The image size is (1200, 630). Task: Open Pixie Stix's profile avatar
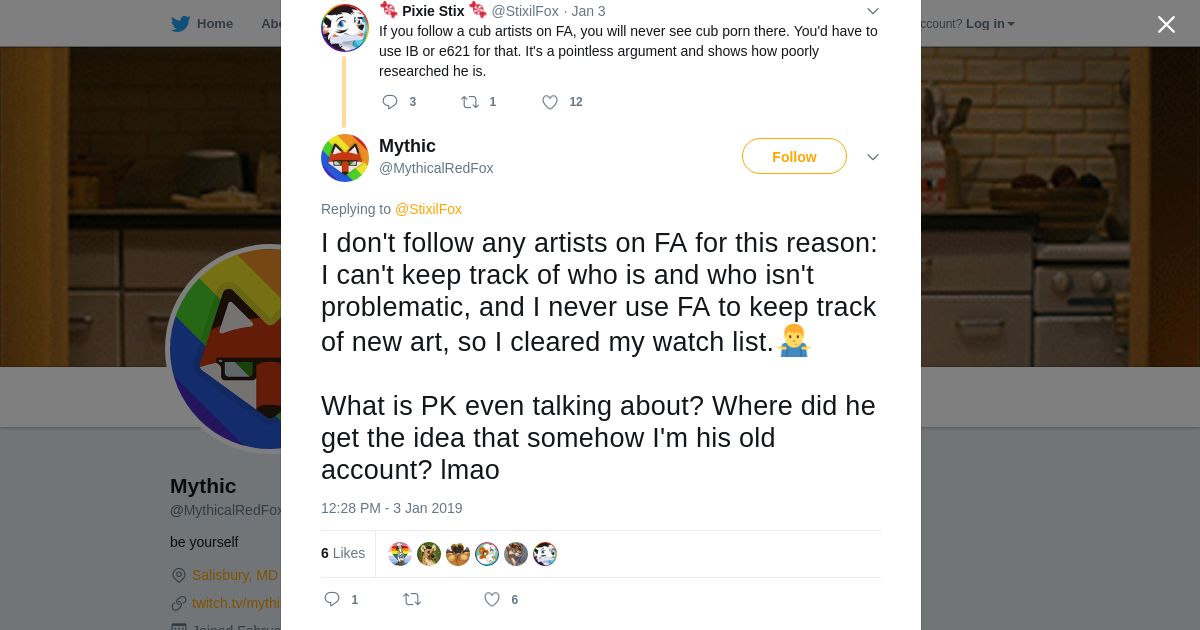[x=345, y=27]
